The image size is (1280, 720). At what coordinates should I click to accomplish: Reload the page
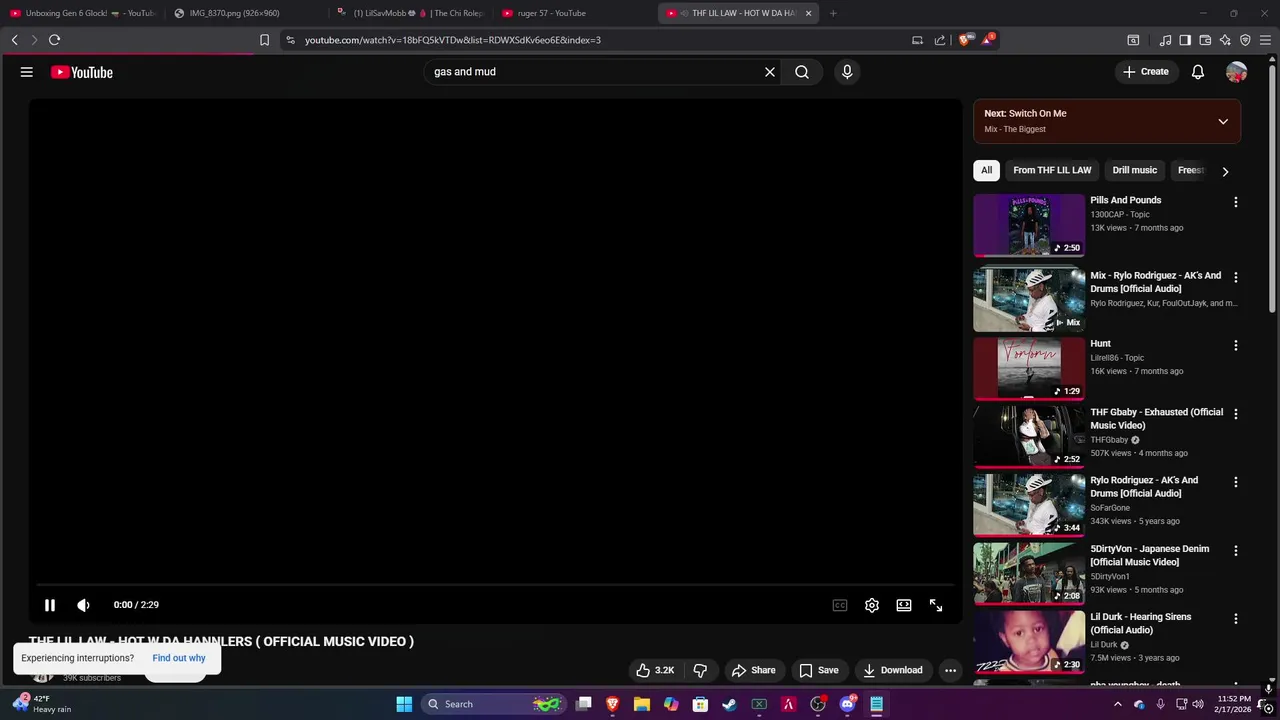pos(54,40)
